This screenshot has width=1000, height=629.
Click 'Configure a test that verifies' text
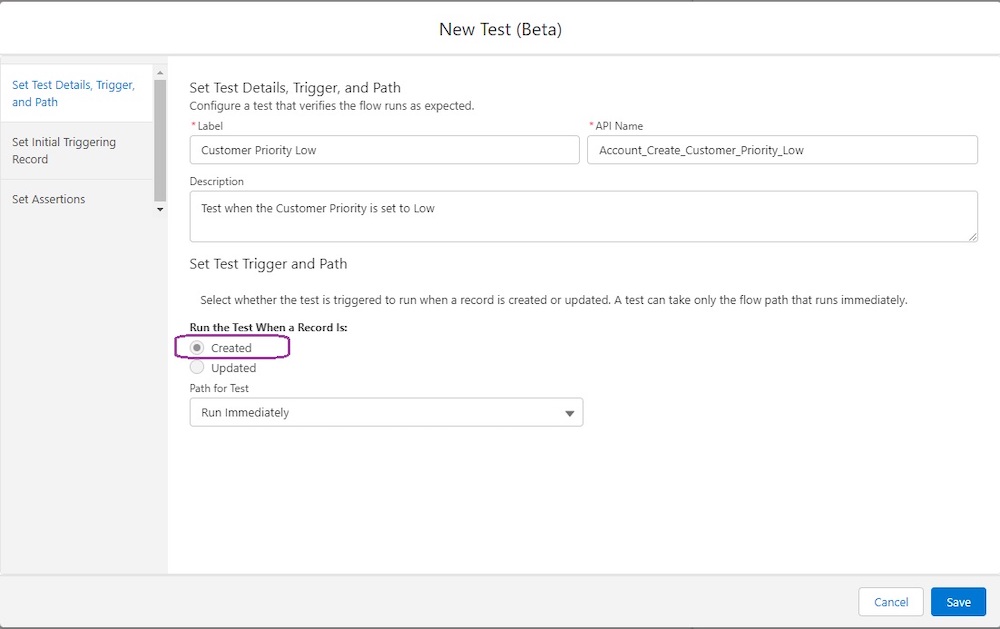[x=332, y=106]
